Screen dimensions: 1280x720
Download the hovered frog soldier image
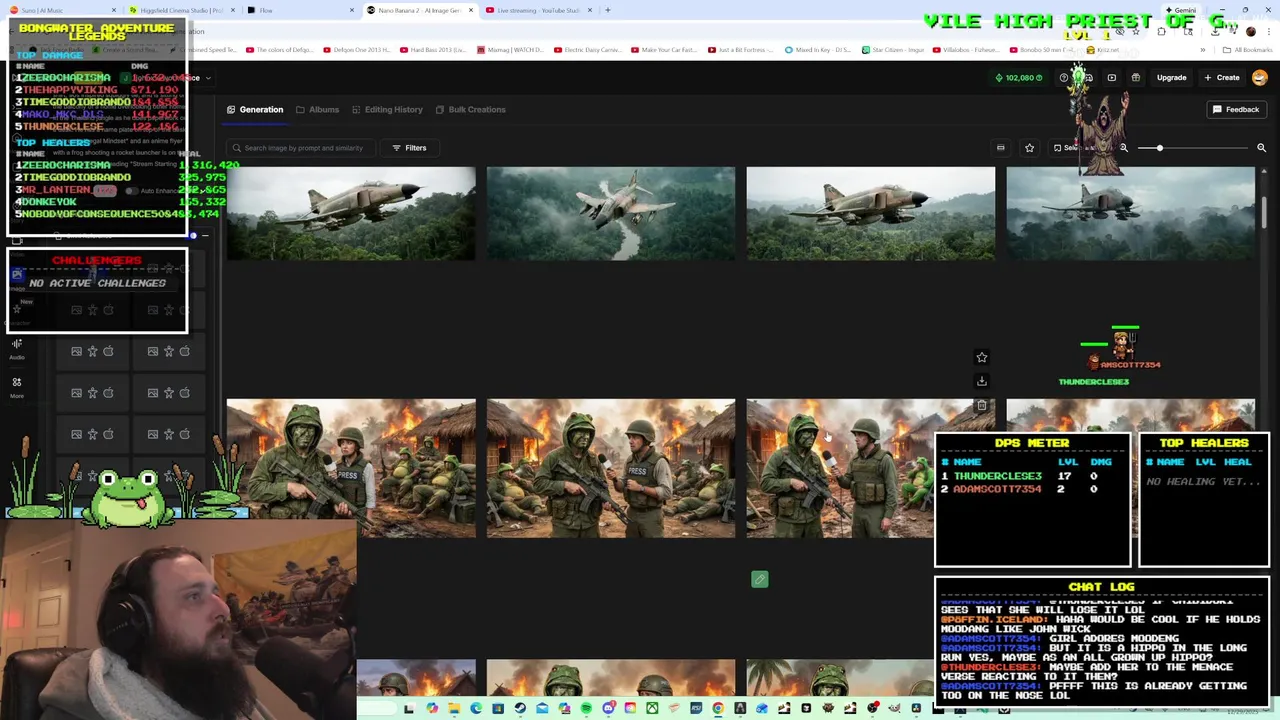981,381
